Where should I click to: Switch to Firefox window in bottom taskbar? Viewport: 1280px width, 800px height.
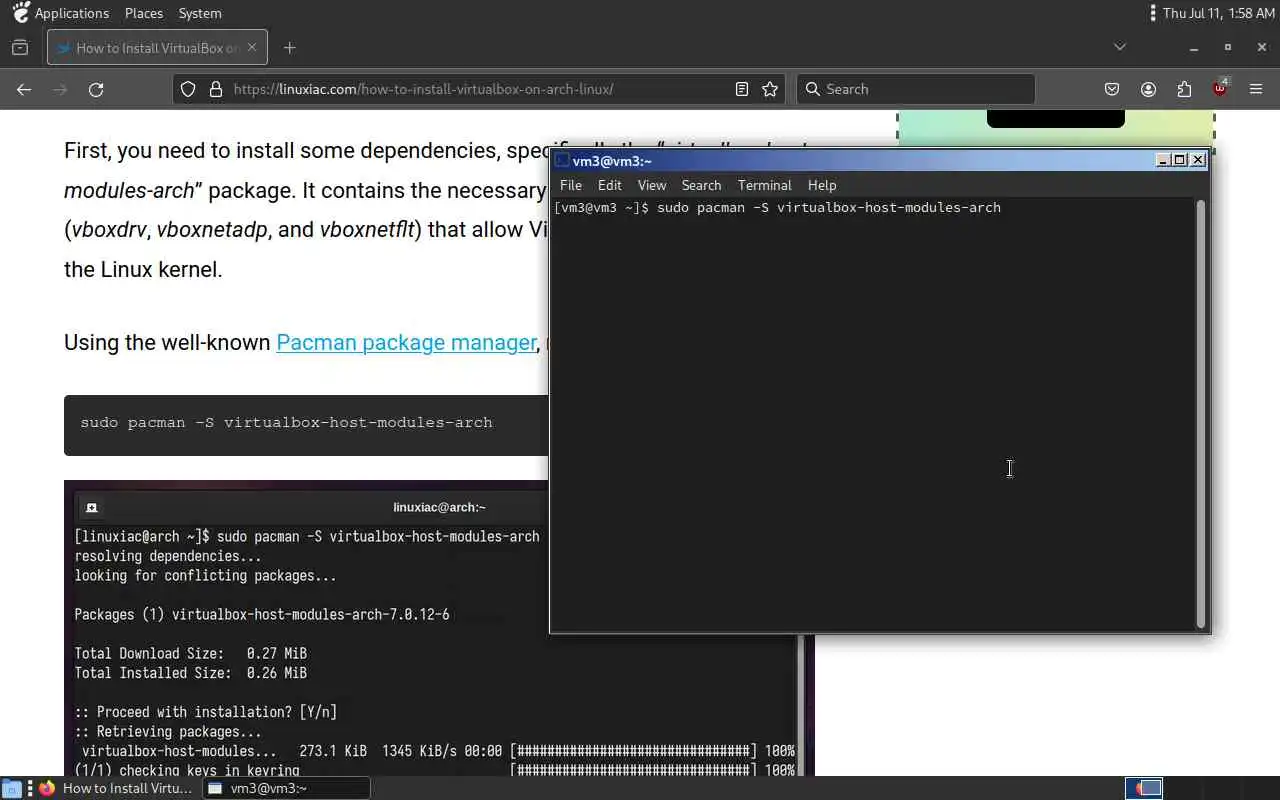[116, 788]
